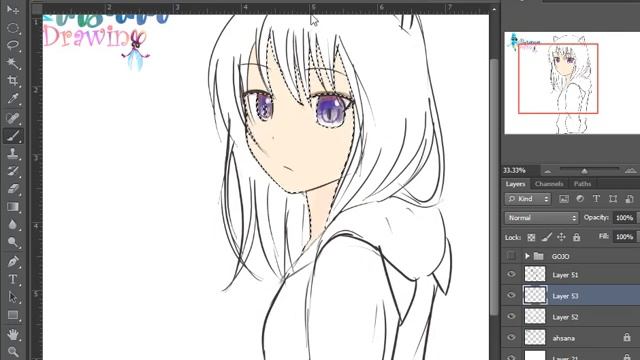Click Navigator zoom out mountain icon

coord(548,171)
